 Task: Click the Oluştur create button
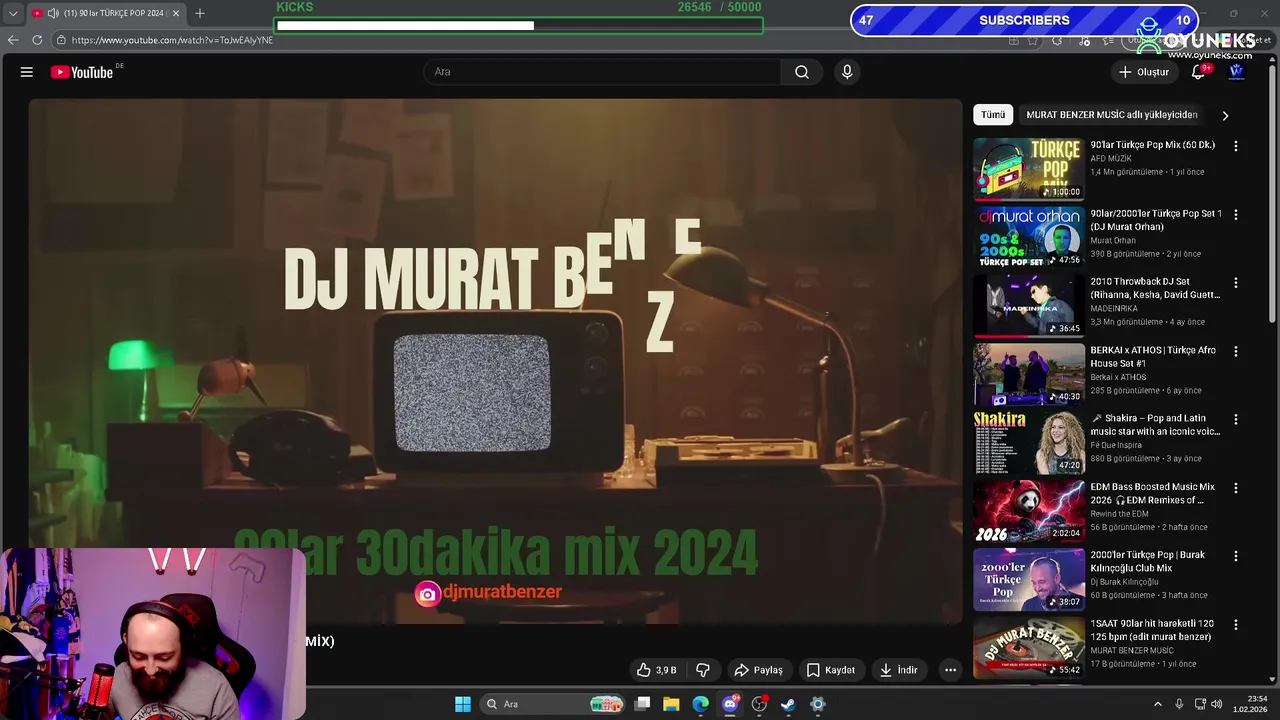[1143, 72]
